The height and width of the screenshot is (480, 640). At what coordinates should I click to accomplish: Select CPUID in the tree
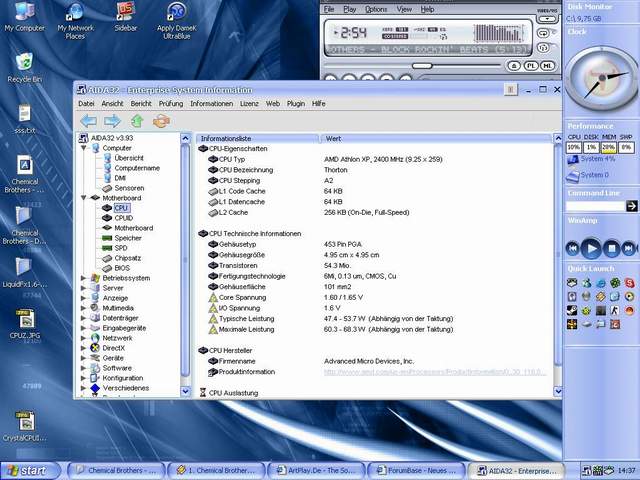pos(123,218)
